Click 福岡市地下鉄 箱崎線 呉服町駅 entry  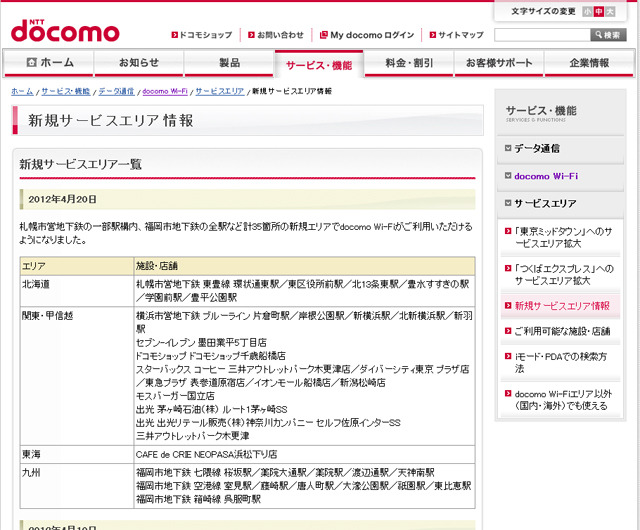coord(198,499)
